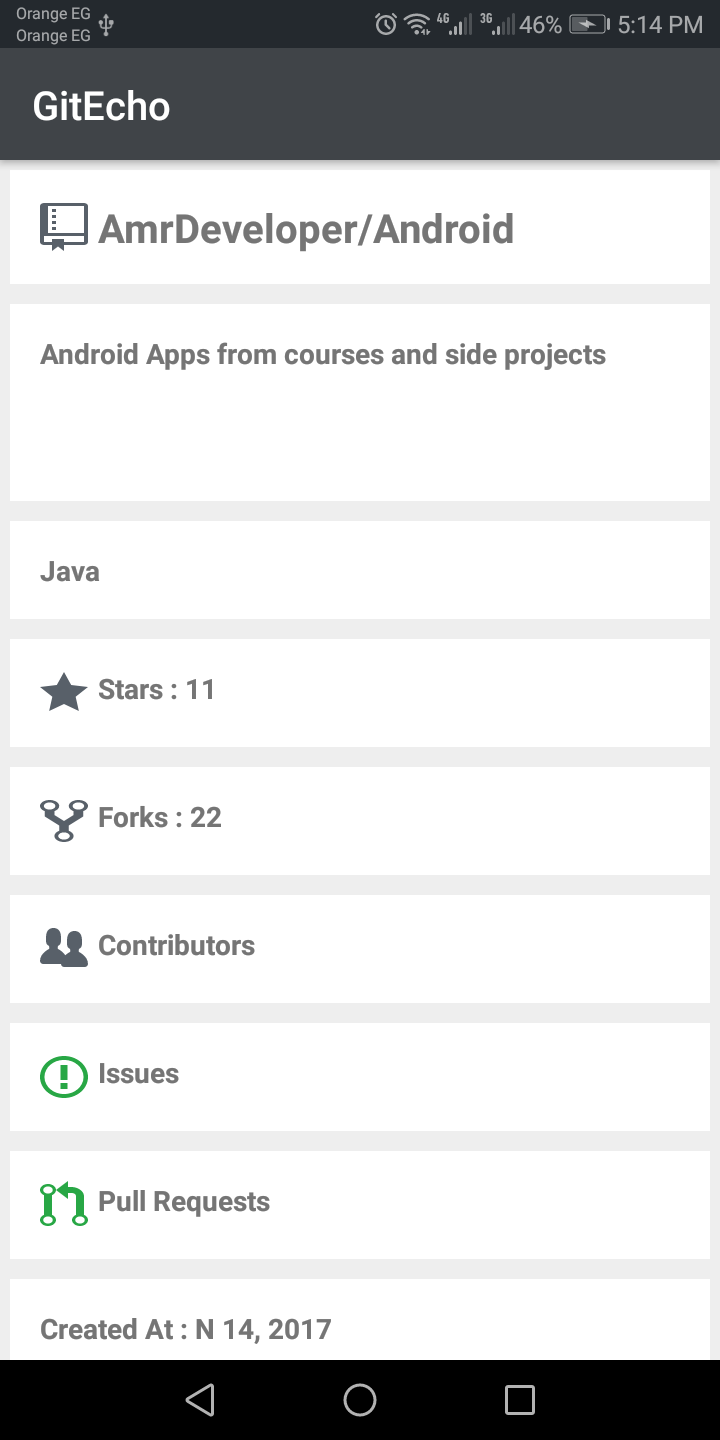Tap the Forks : 22 count
Viewport: 720px width, 1440px height.
160,818
